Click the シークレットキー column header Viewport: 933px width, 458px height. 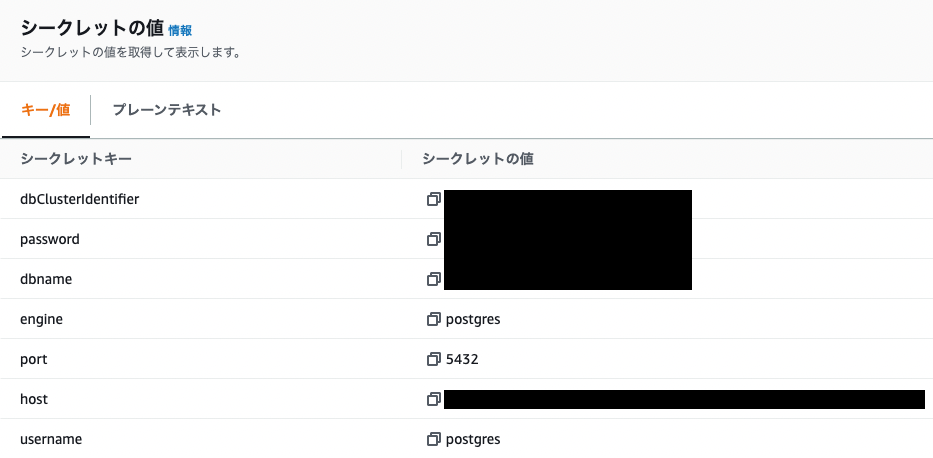pos(76,159)
